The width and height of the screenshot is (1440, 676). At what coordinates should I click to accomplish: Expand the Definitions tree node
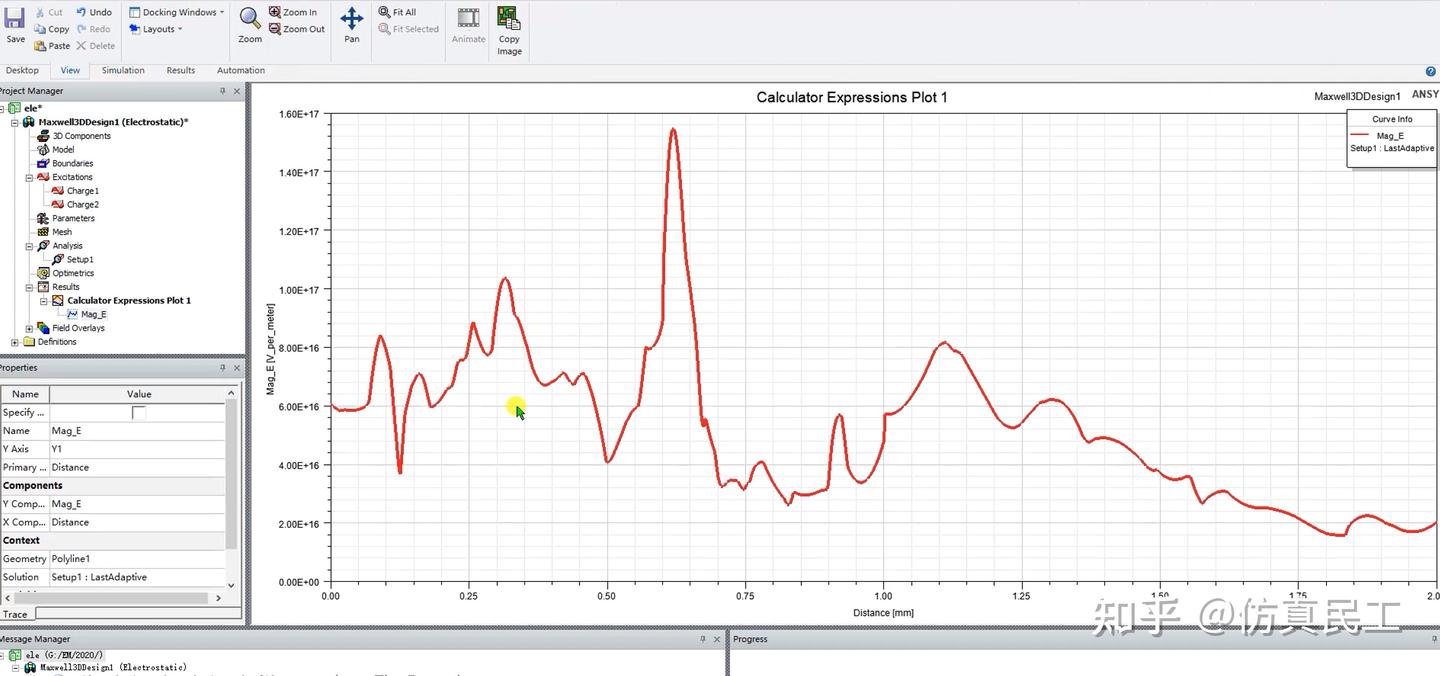pyautogui.click(x=15, y=342)
